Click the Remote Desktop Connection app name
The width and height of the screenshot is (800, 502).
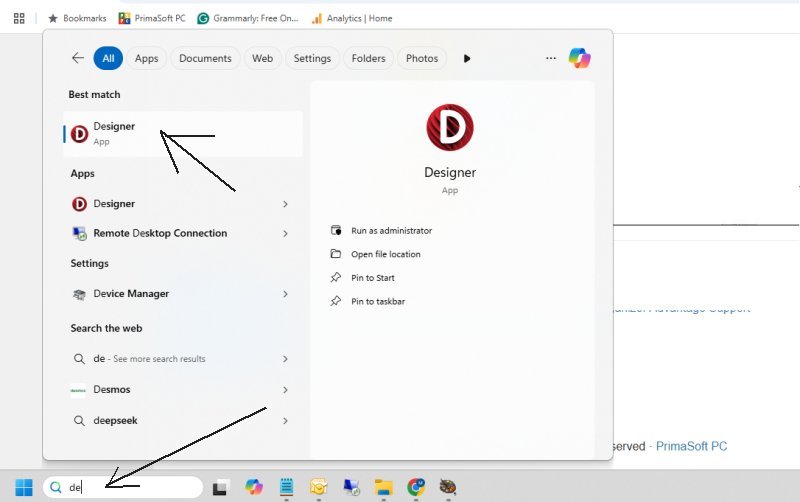tap(160, 233)
